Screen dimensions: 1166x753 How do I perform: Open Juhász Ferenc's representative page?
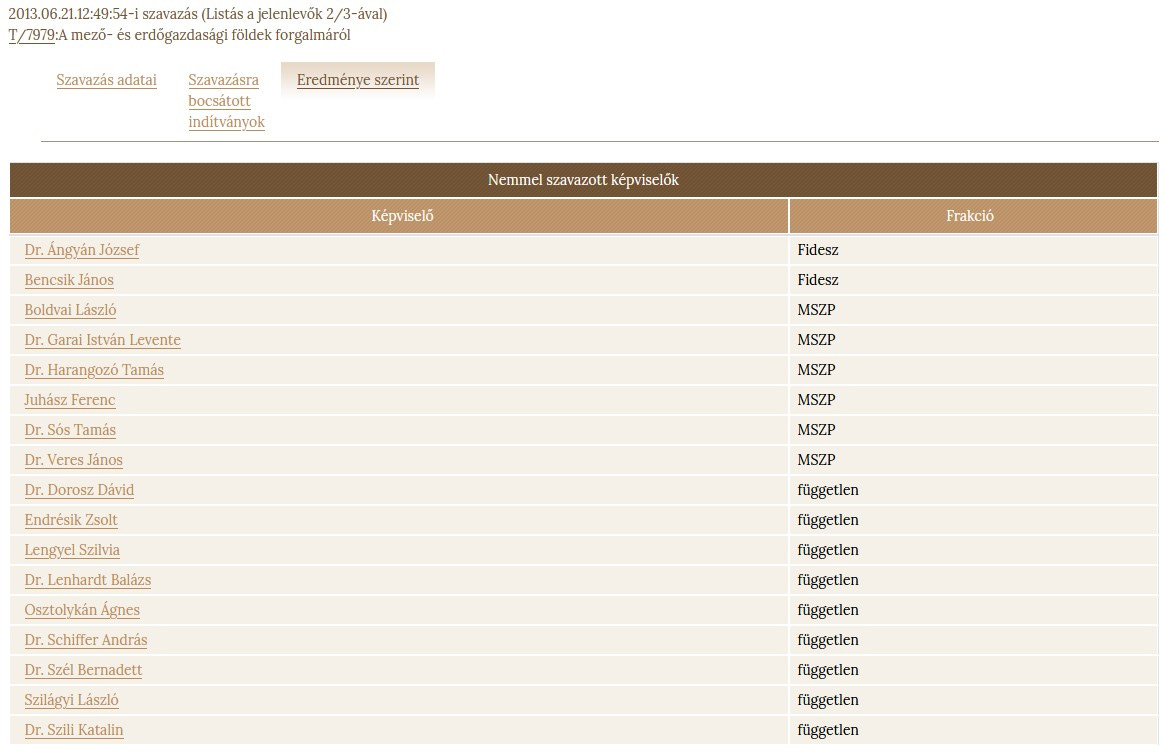coord(70,400)
